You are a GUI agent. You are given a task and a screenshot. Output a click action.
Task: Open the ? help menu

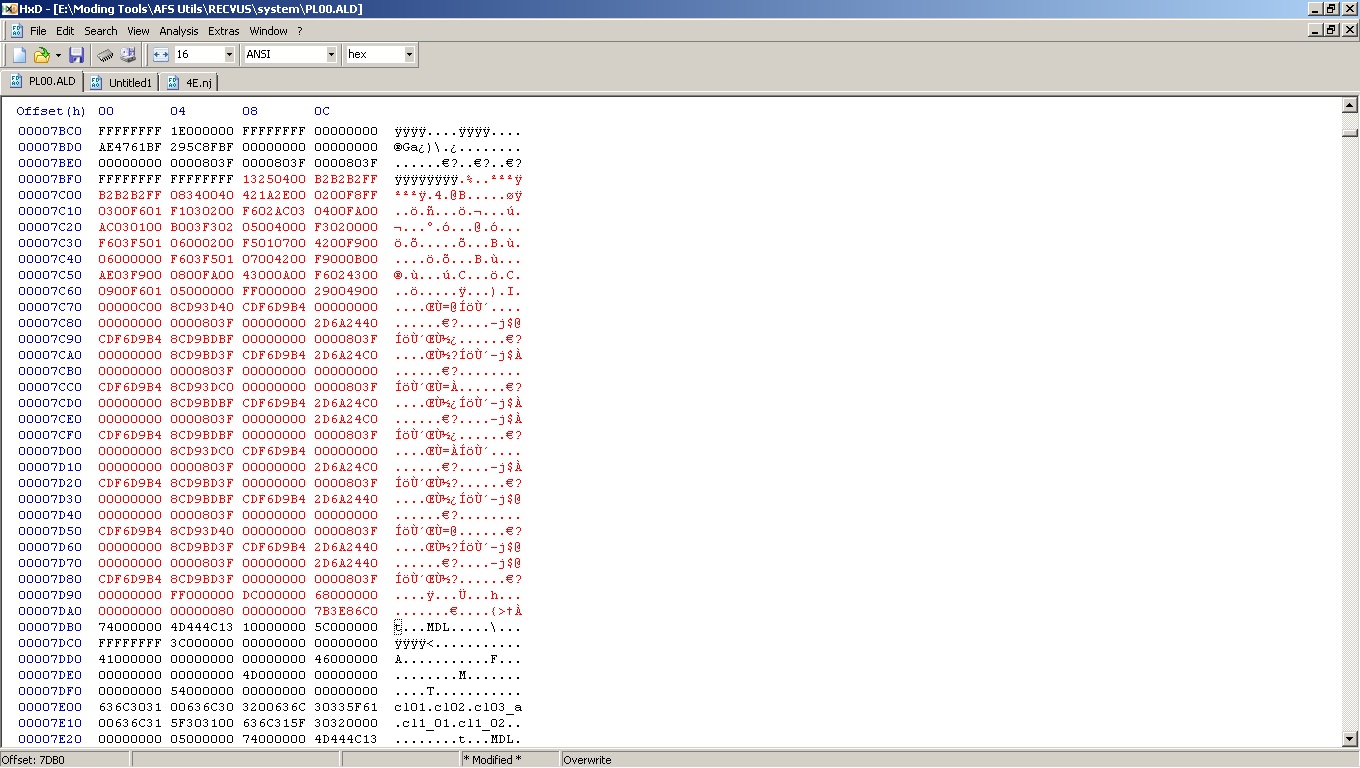(x=299, y=31)
